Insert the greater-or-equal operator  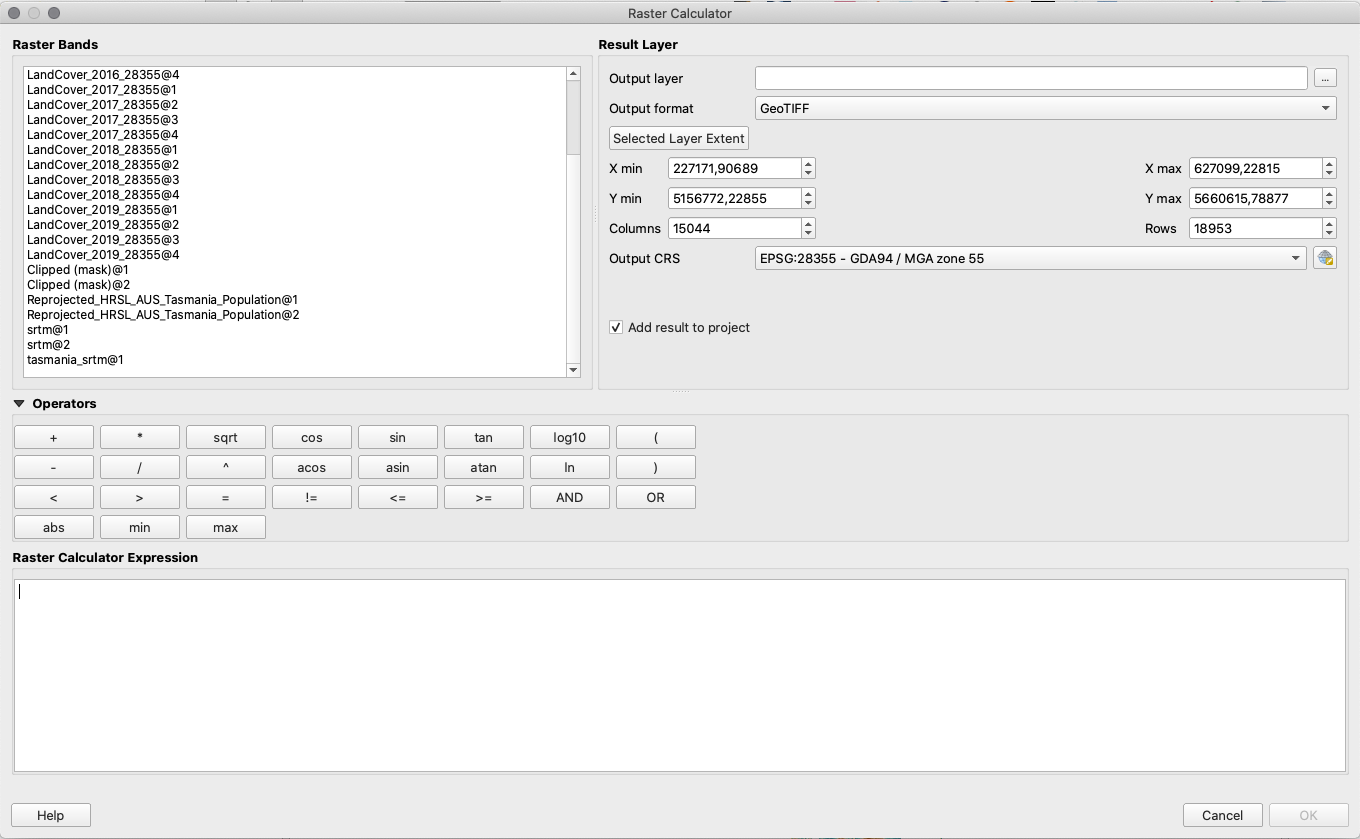[484, 497]
